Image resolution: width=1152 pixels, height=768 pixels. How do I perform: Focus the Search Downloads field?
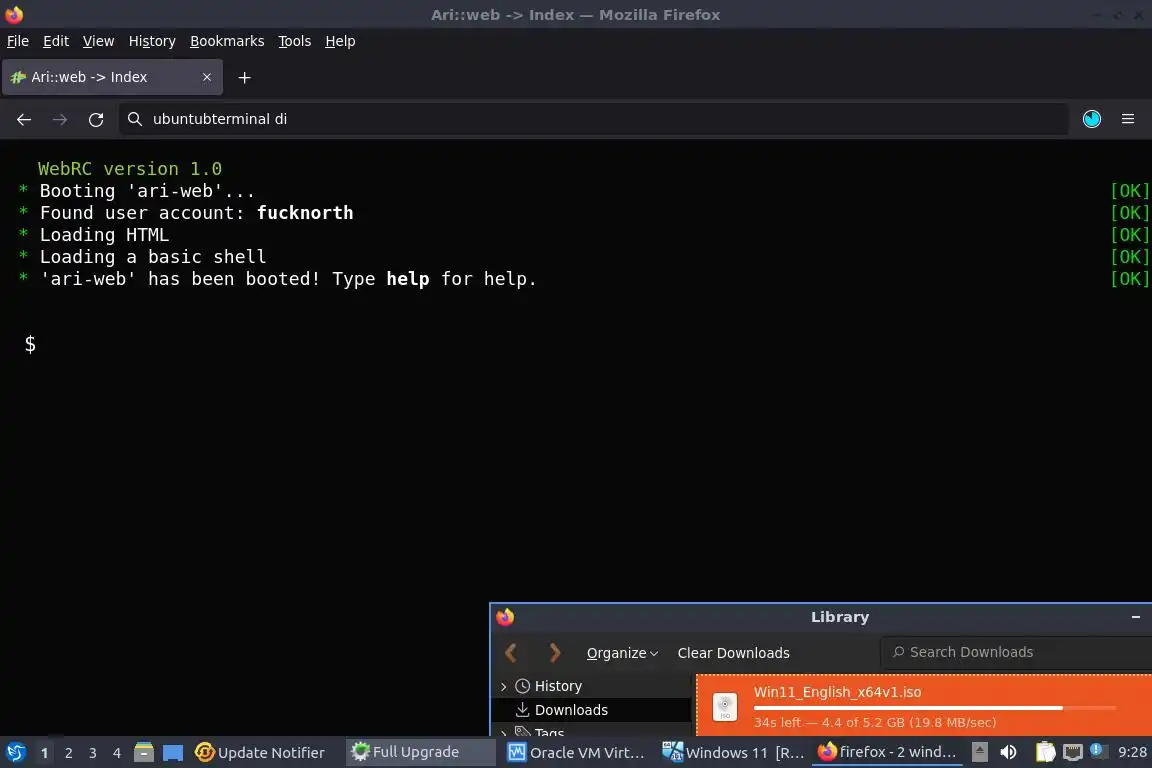coord(1017,652)
